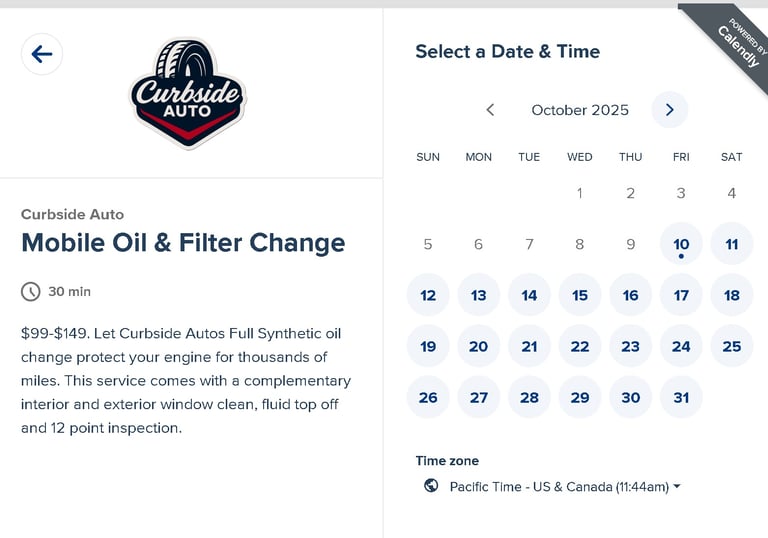Click the October 2025 month label

(580, 110)
